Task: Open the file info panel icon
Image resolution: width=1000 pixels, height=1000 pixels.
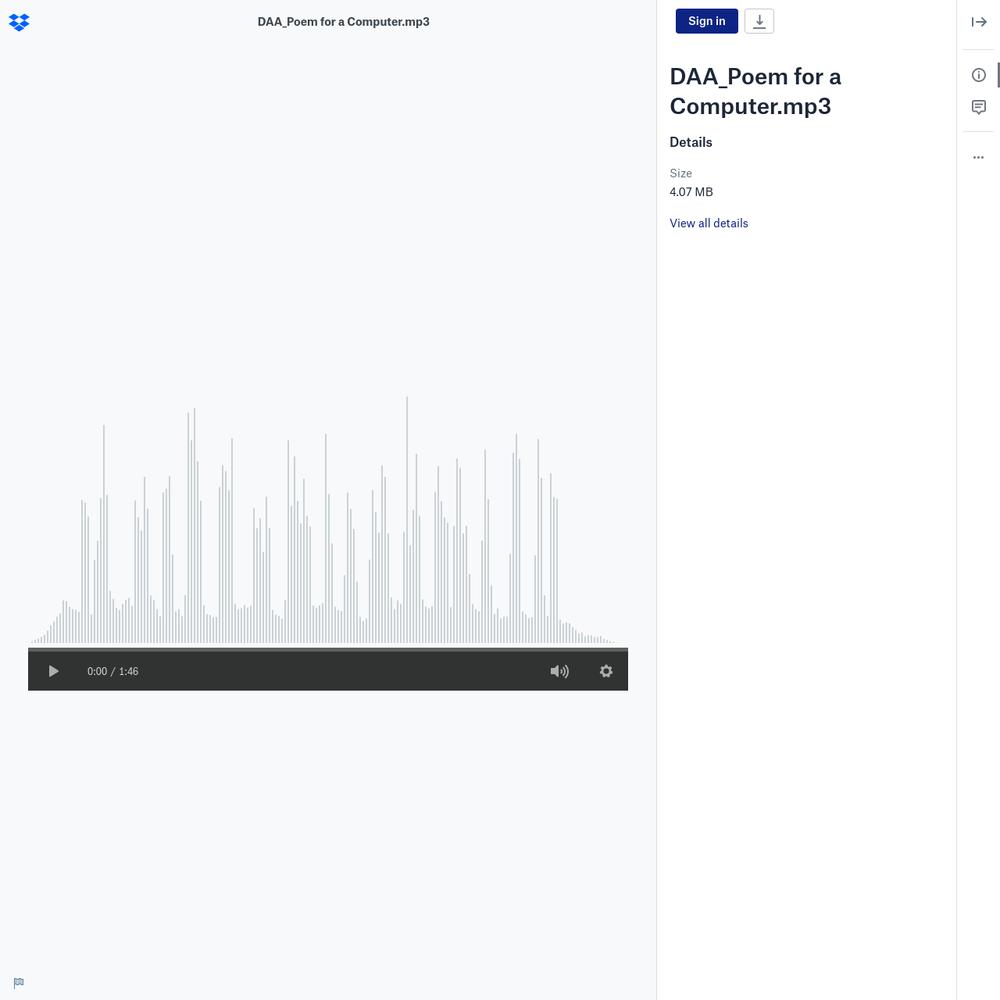Action: [x=978, y=75]
